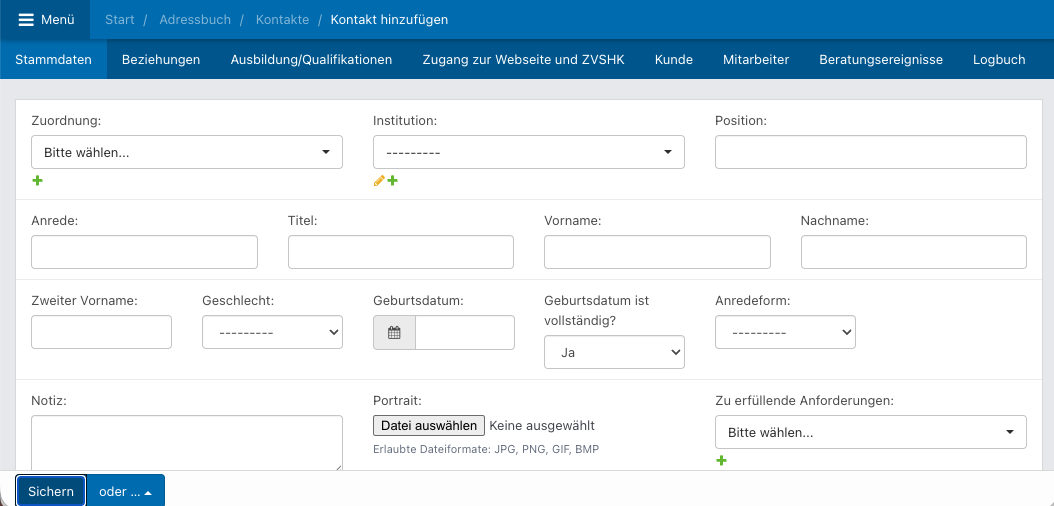Open the hamburger Menü button
Image resolution: width=1054 pixels, height=506 pixels.
(x=45, y=19)
